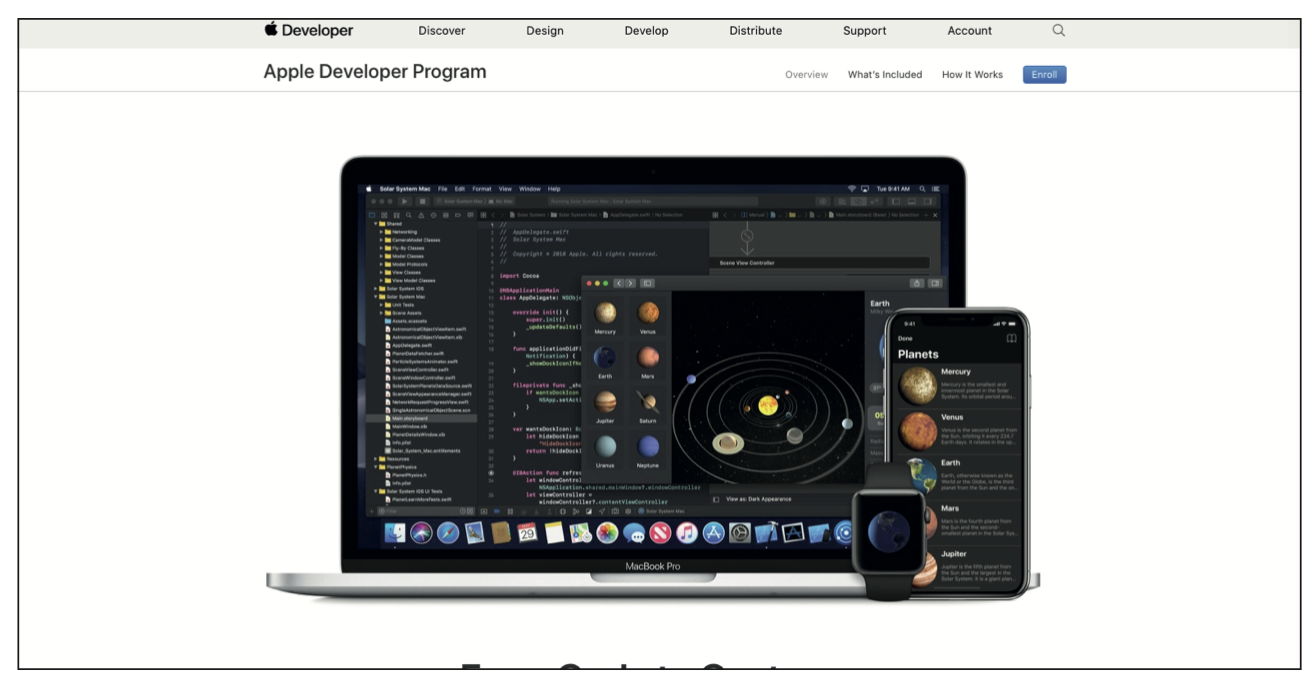Open the Apple Developer home logo
The image size is (1314, 680).
point(309,30)
